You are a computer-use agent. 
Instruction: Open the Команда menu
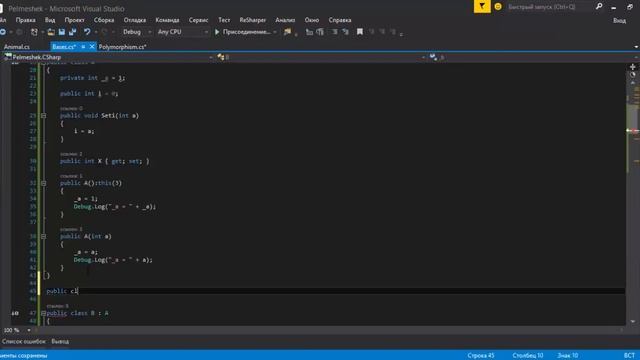coord(167,20)
